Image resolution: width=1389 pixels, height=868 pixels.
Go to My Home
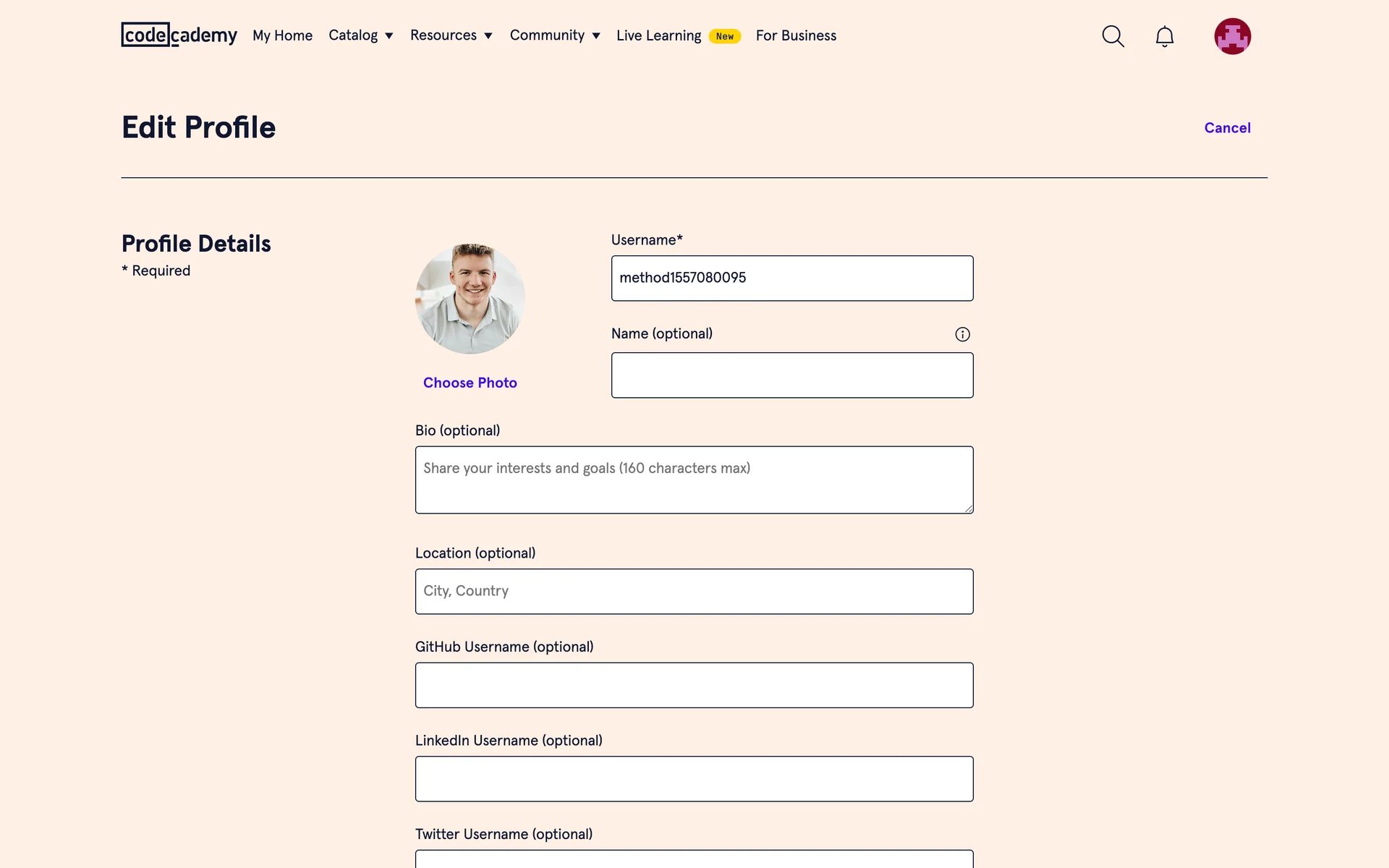click(x=282, y=35)
